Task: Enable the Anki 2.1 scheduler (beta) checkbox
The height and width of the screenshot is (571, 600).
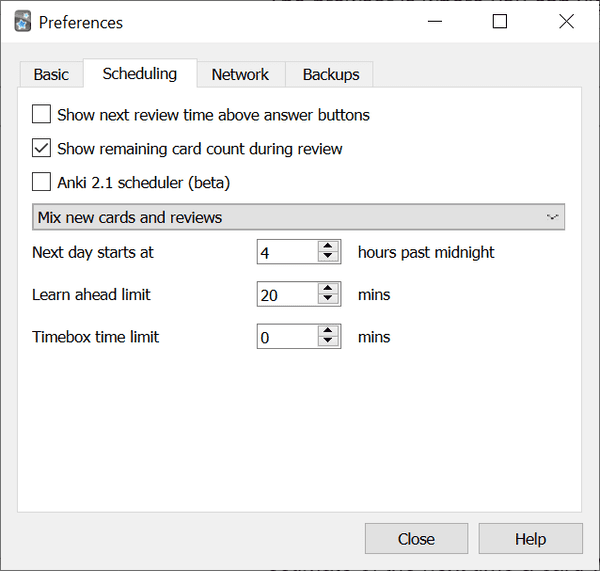Action: coord(42,183)
